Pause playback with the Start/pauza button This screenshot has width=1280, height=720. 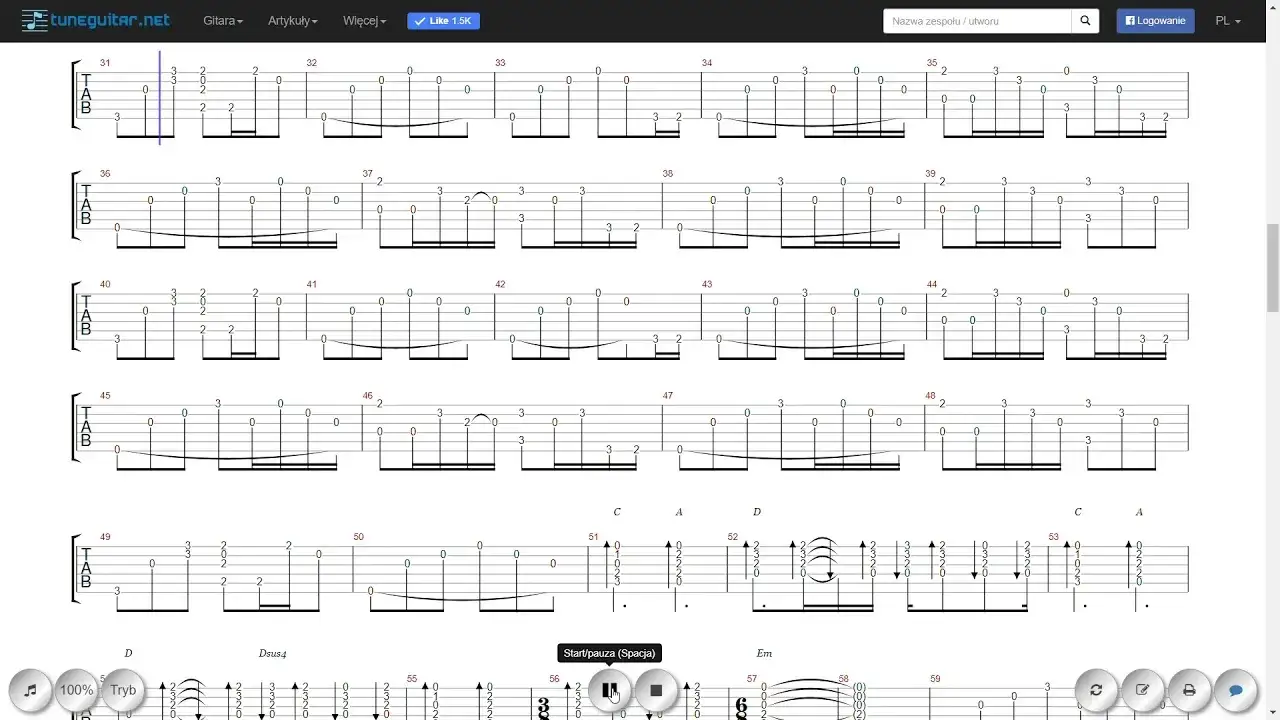(x=611, y=690)
